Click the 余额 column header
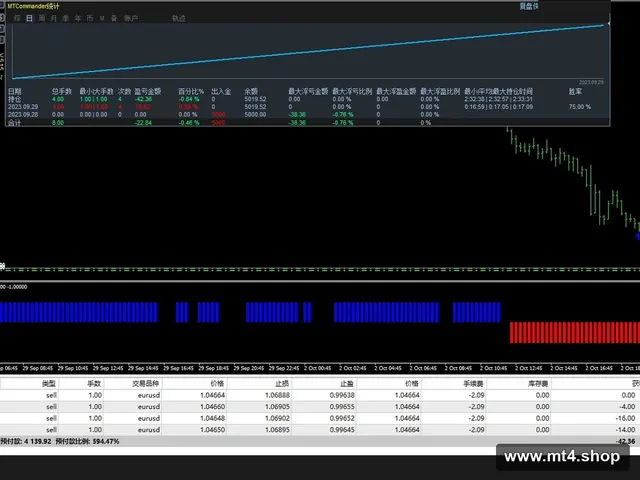Viewport: 640px width, 480px height. [x=251, y=91]
